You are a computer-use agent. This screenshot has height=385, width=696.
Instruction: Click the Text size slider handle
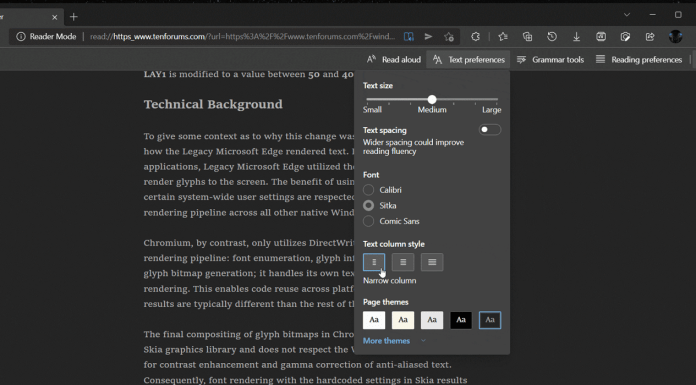[x=432, y=99]
